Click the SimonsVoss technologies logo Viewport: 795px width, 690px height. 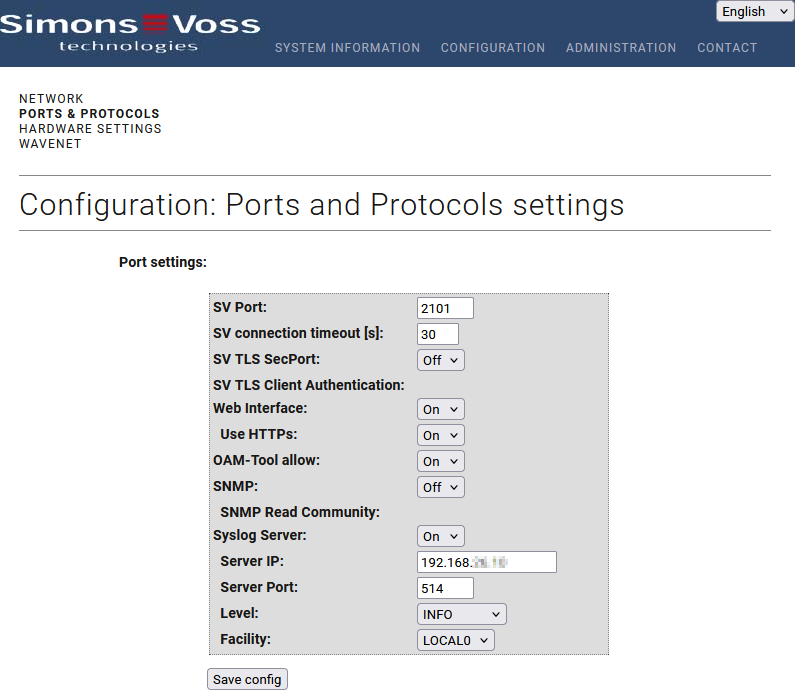130,30
